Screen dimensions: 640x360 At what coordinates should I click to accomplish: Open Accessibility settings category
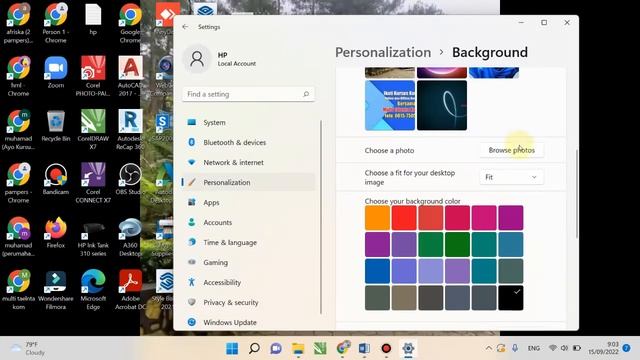[x=248, y=282]
